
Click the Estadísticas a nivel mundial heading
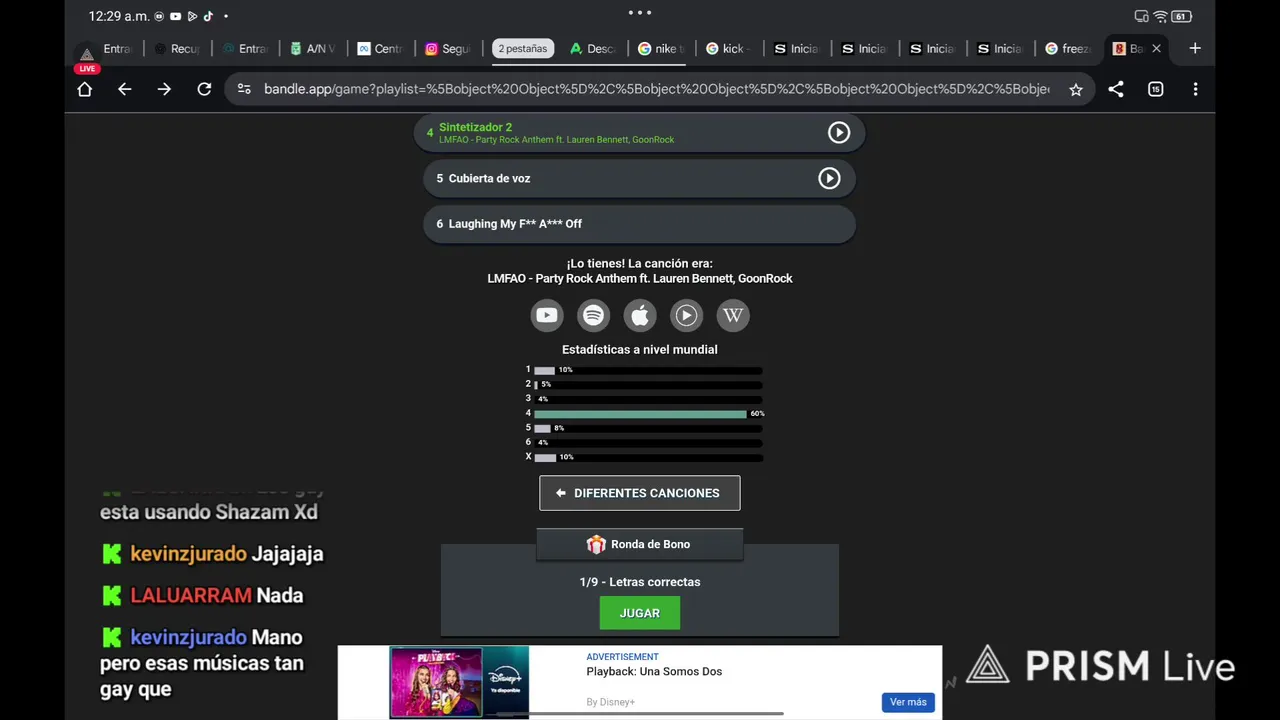pos(640,350)
